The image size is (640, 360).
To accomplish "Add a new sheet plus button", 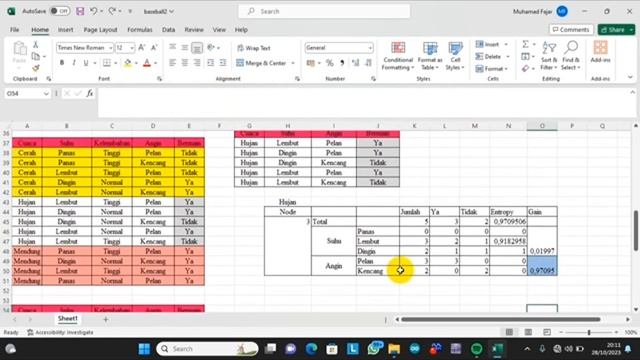I will (x=106, y=320).
